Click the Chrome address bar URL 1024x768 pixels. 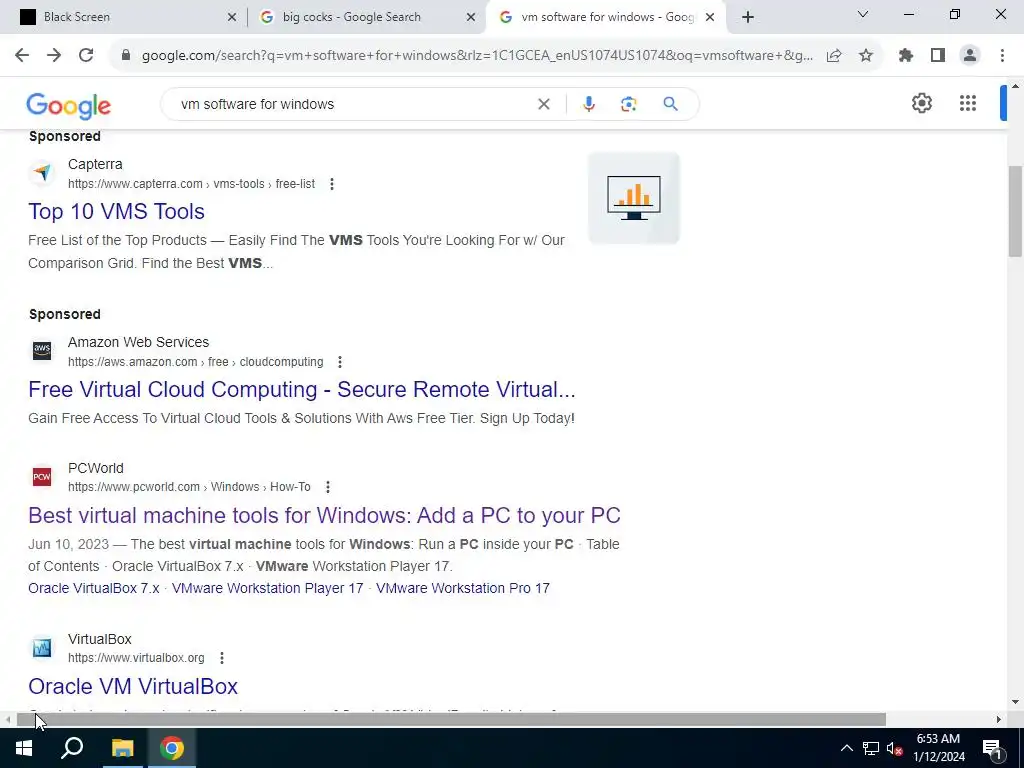coord(477,56)
